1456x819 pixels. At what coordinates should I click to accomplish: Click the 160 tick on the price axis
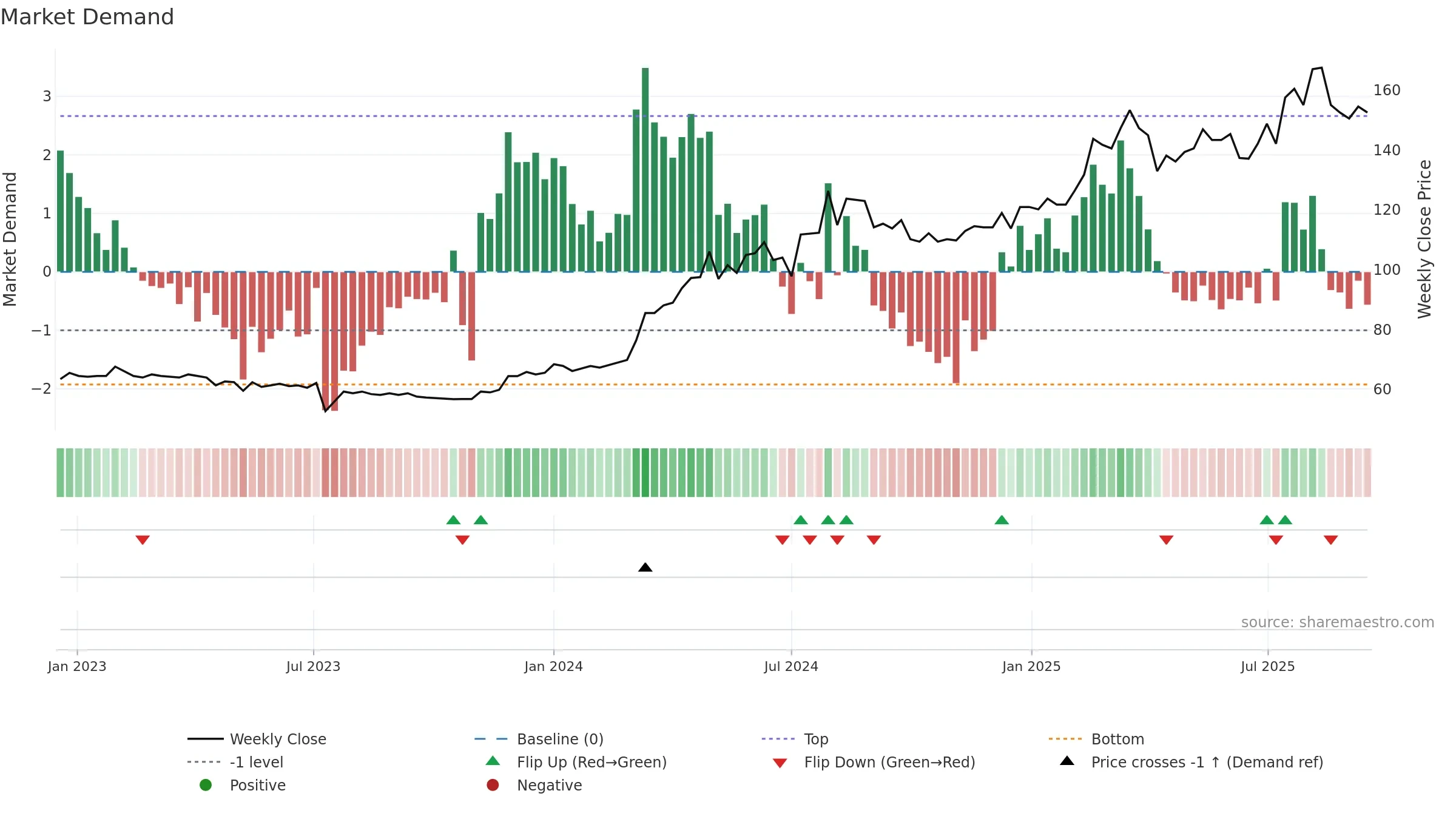click(x=1387, y=90)
